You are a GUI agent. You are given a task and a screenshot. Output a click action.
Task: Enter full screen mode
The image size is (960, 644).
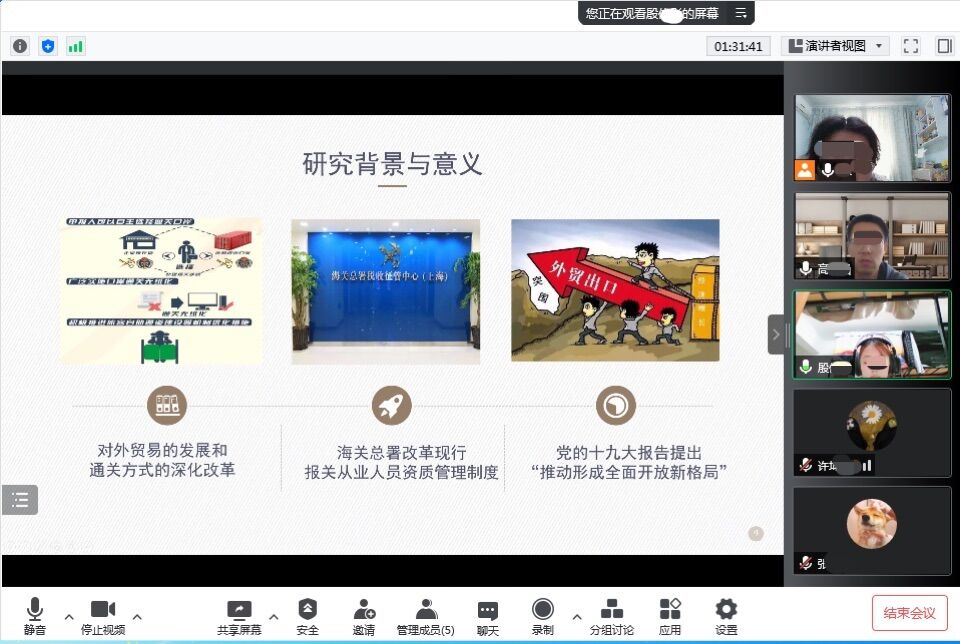tap(910, 46)
